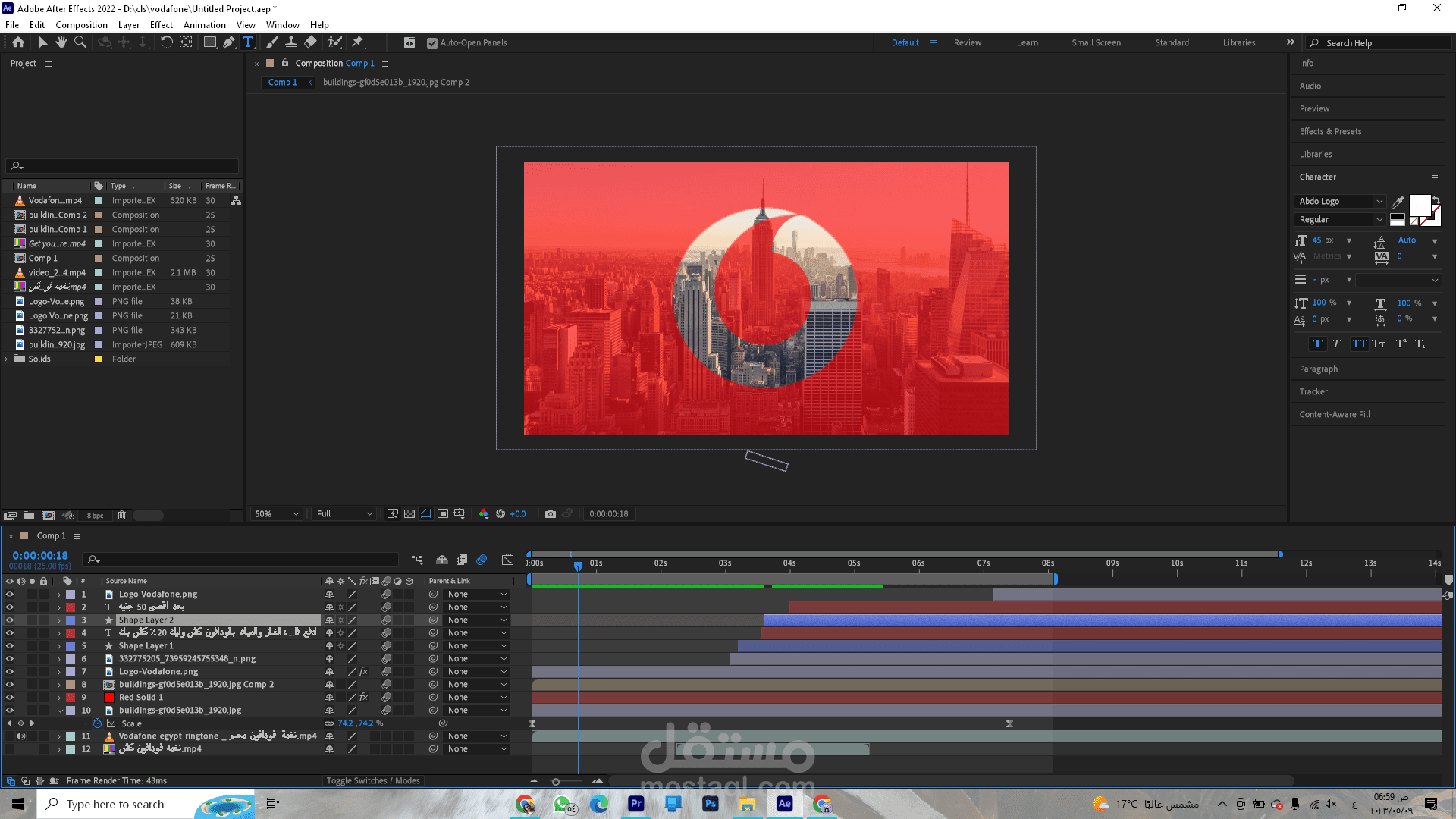Click the current-time indicator in timeline
Viewport: 1456px width, 819px height.
click(578, 566)
